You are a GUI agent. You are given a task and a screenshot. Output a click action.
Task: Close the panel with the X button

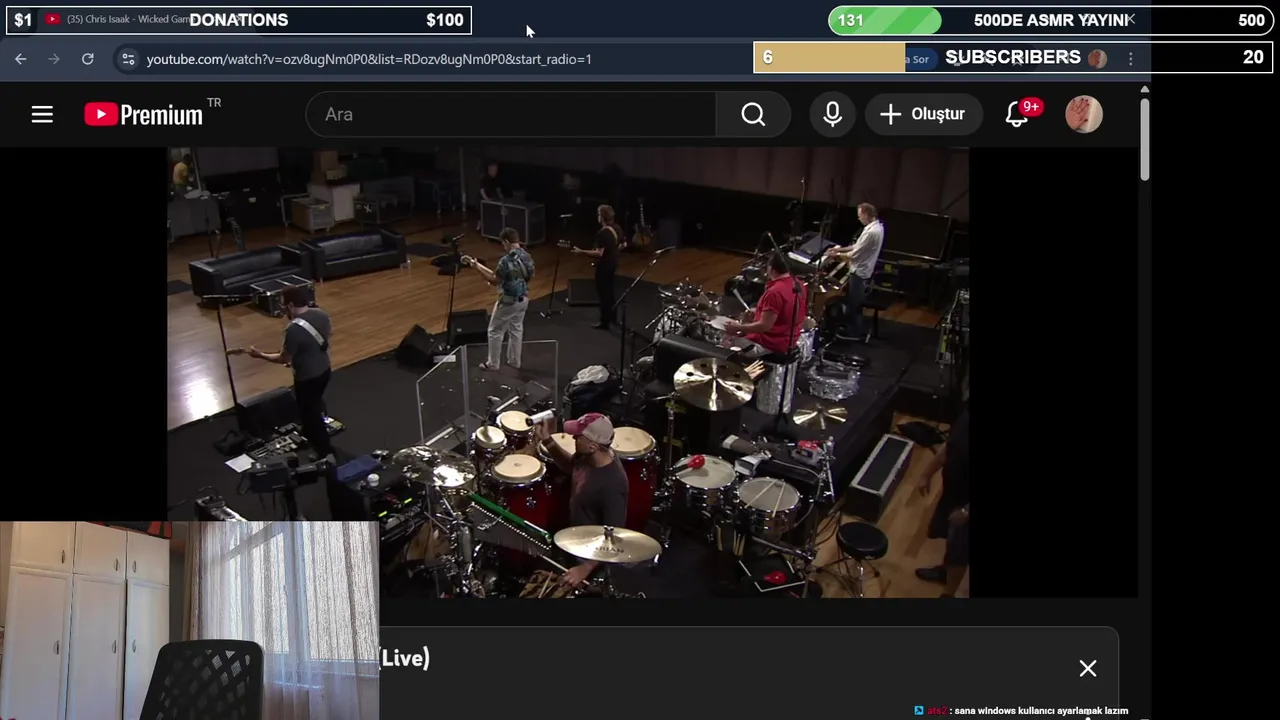(x=1088, y=668)
